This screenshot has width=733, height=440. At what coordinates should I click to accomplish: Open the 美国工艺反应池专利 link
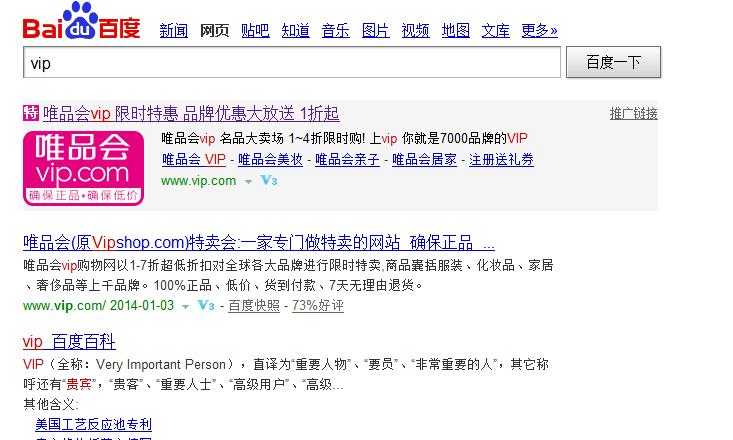click(93, 425)
